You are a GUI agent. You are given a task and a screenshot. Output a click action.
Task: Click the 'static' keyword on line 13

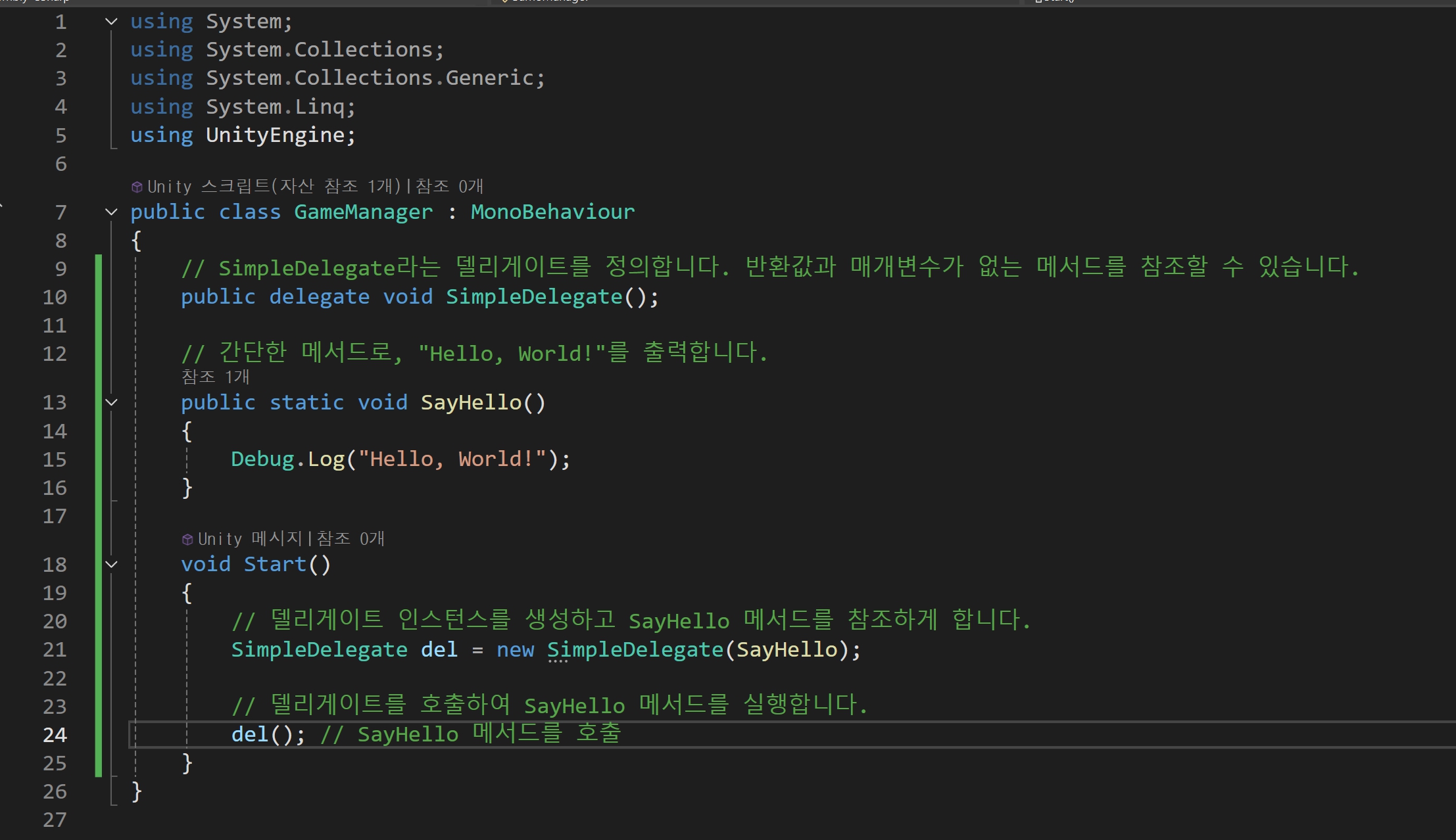[x=306, y=402]
